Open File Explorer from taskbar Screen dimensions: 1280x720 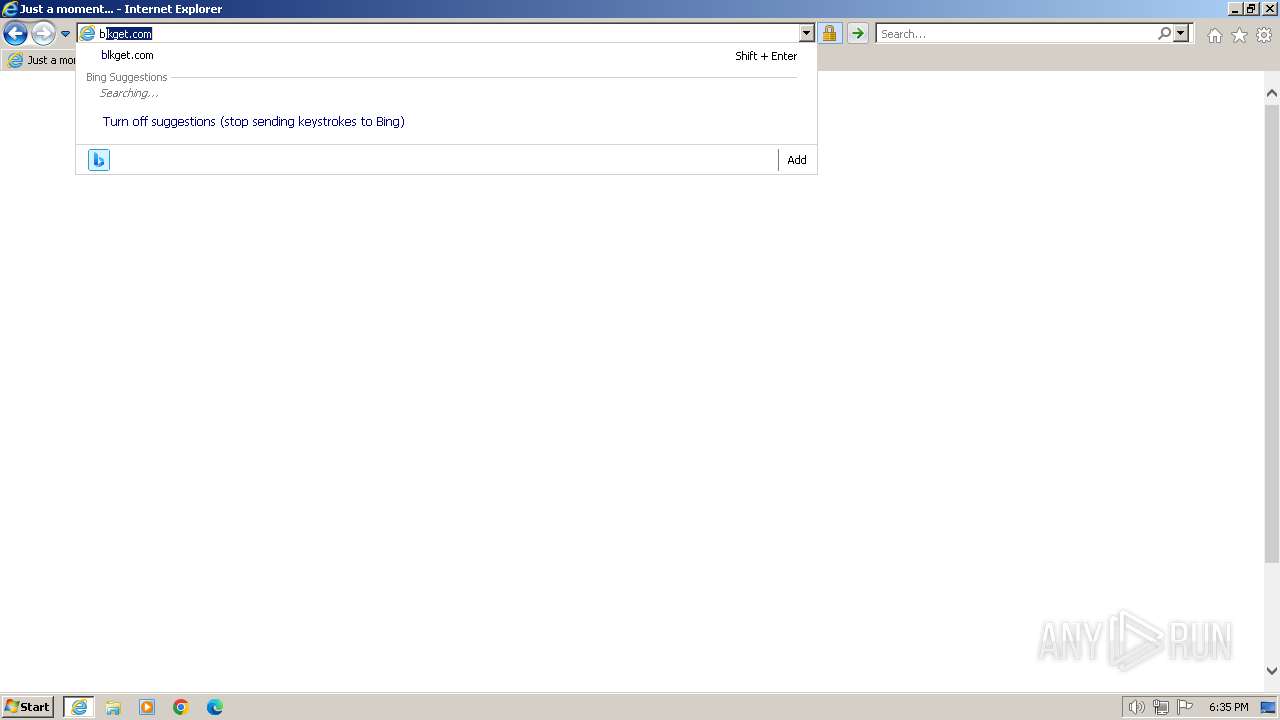pyautogui.click(x=113, y=707)
